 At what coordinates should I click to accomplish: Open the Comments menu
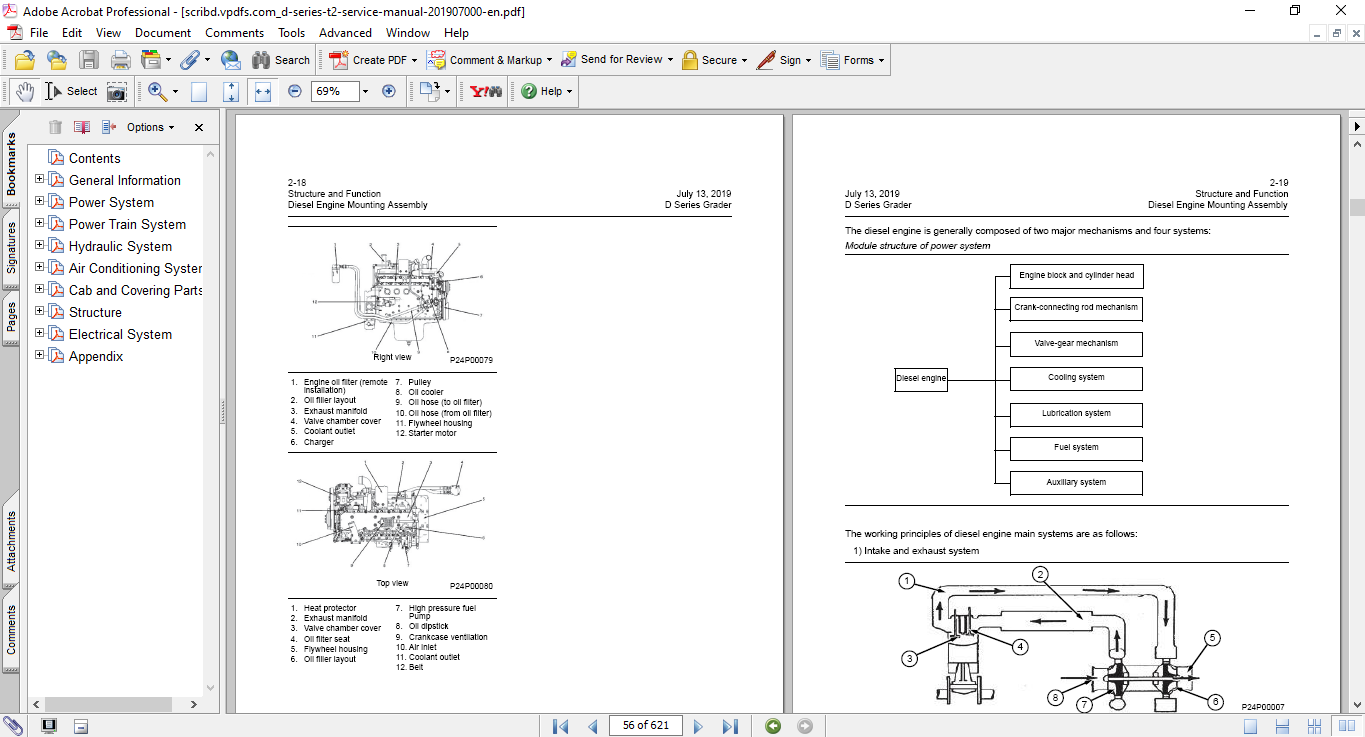pos(234,33)
